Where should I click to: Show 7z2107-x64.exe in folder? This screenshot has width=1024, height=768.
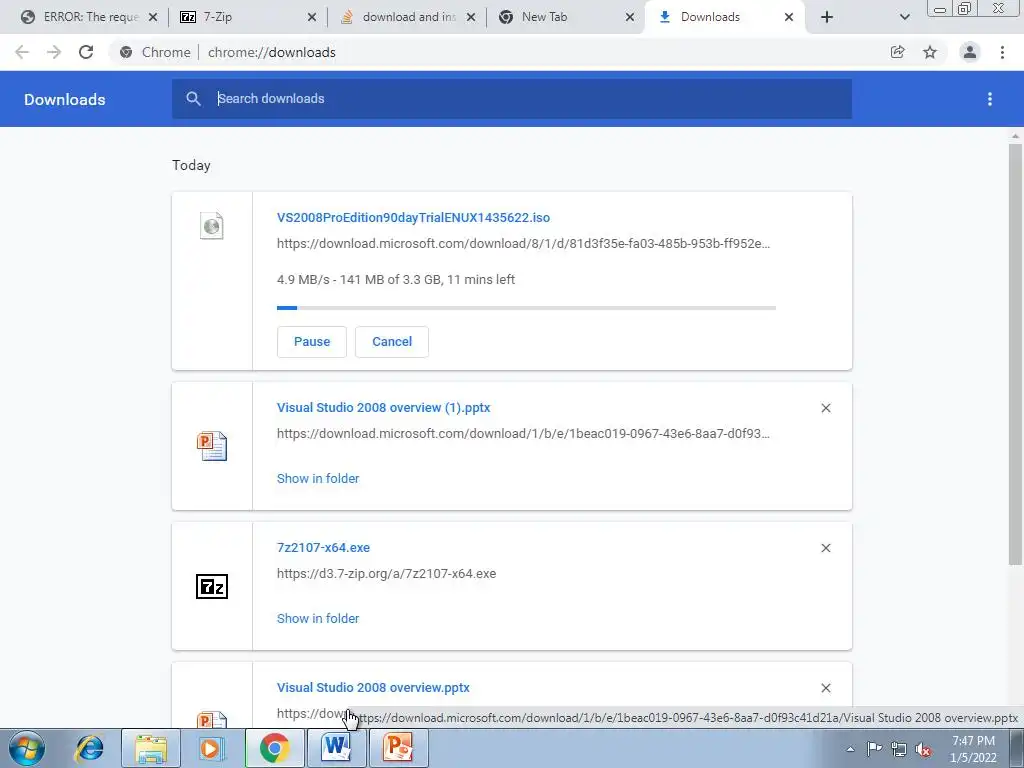[x=318, y=618]
